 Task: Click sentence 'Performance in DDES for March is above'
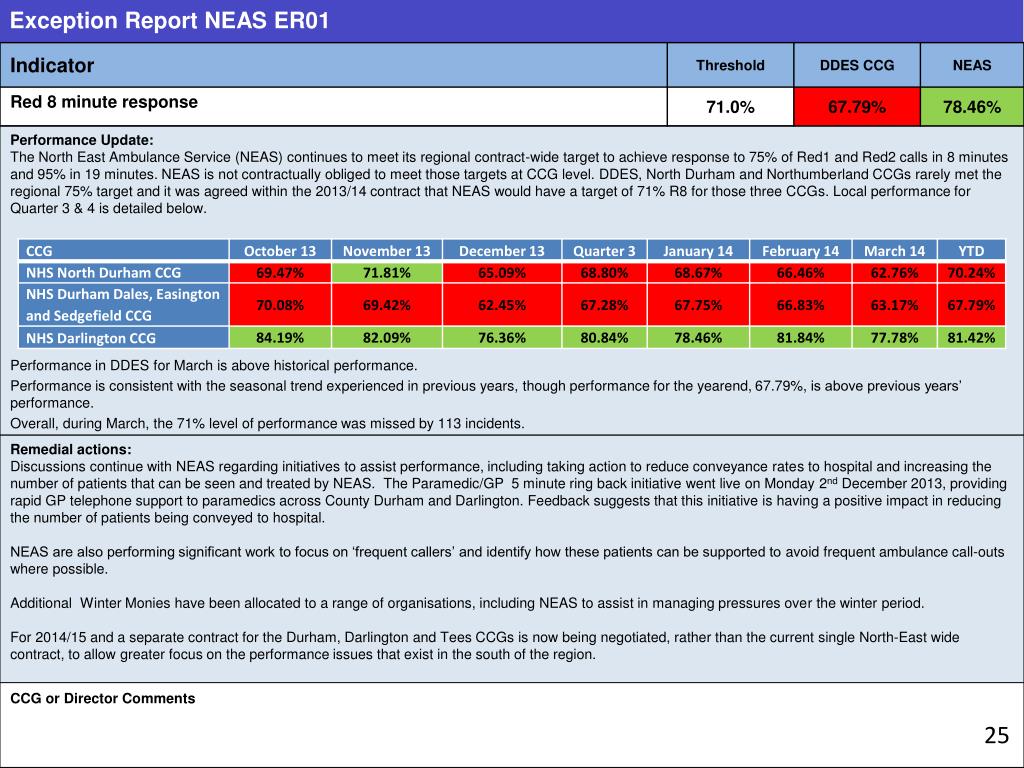point(214,365)
